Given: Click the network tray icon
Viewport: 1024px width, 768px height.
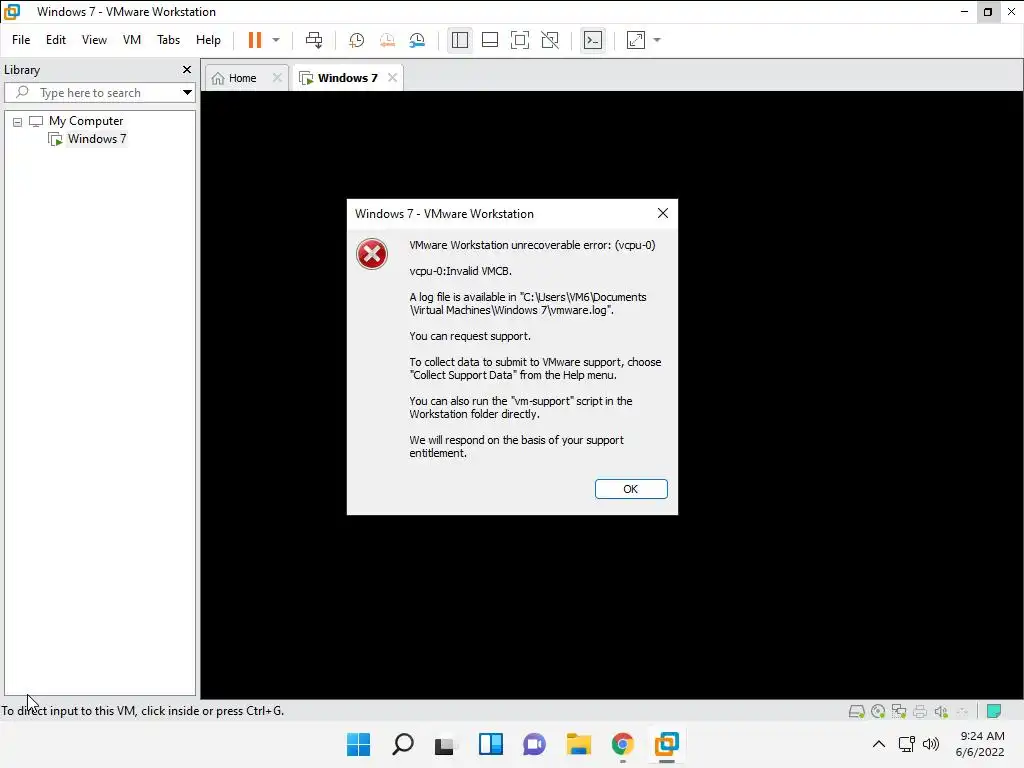Looking at the screenshot, I should 906,744.
